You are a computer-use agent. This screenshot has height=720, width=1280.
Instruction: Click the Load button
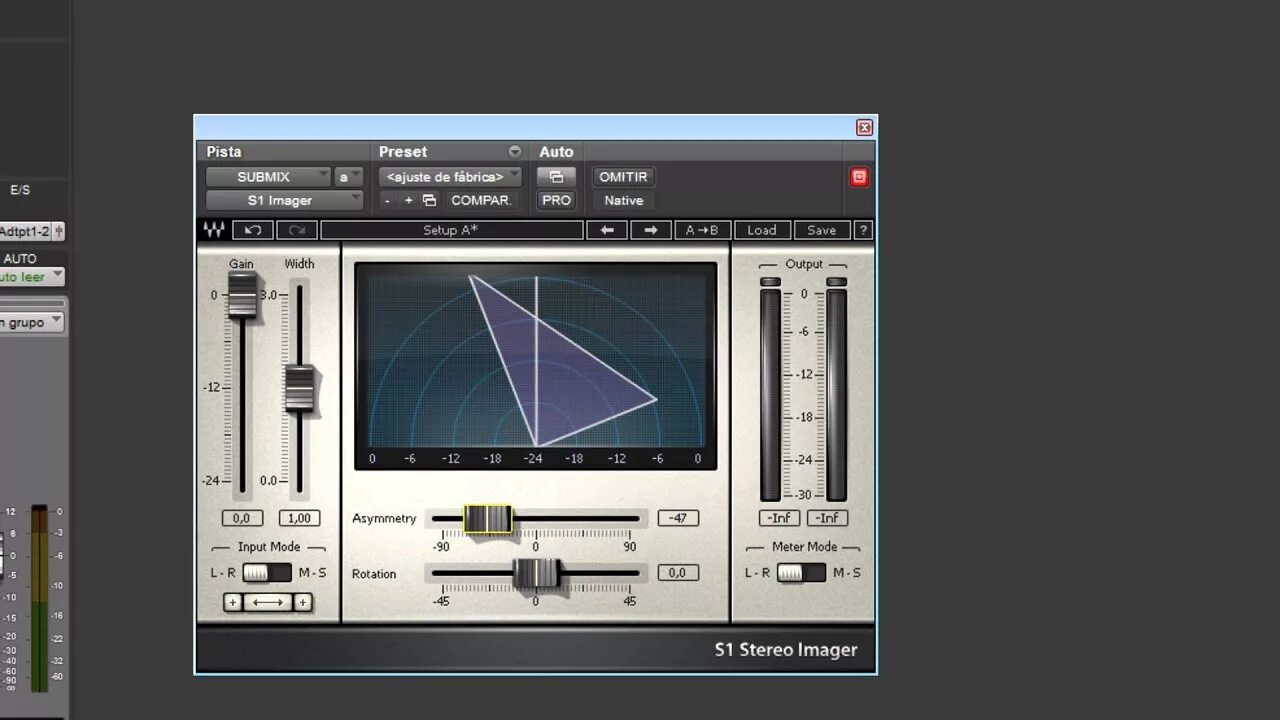pyautogui.click(x=762, y=230)
